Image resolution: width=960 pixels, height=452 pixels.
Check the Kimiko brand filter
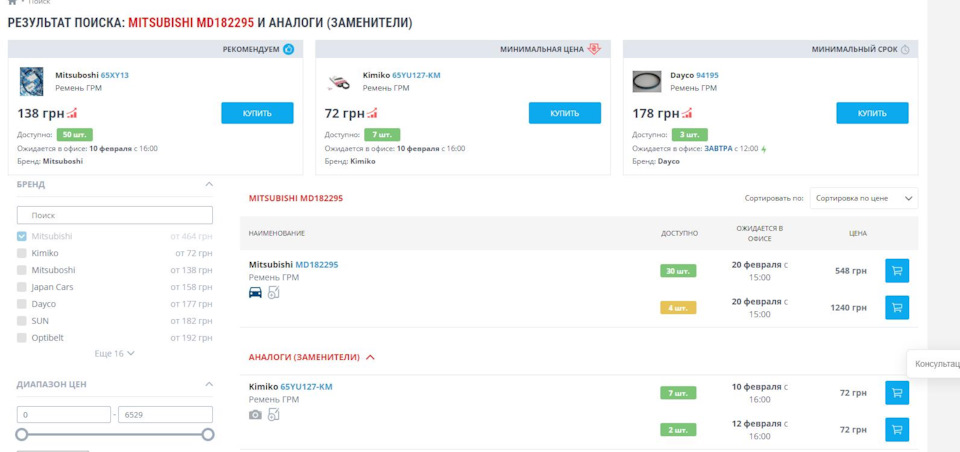pos(22,253)
